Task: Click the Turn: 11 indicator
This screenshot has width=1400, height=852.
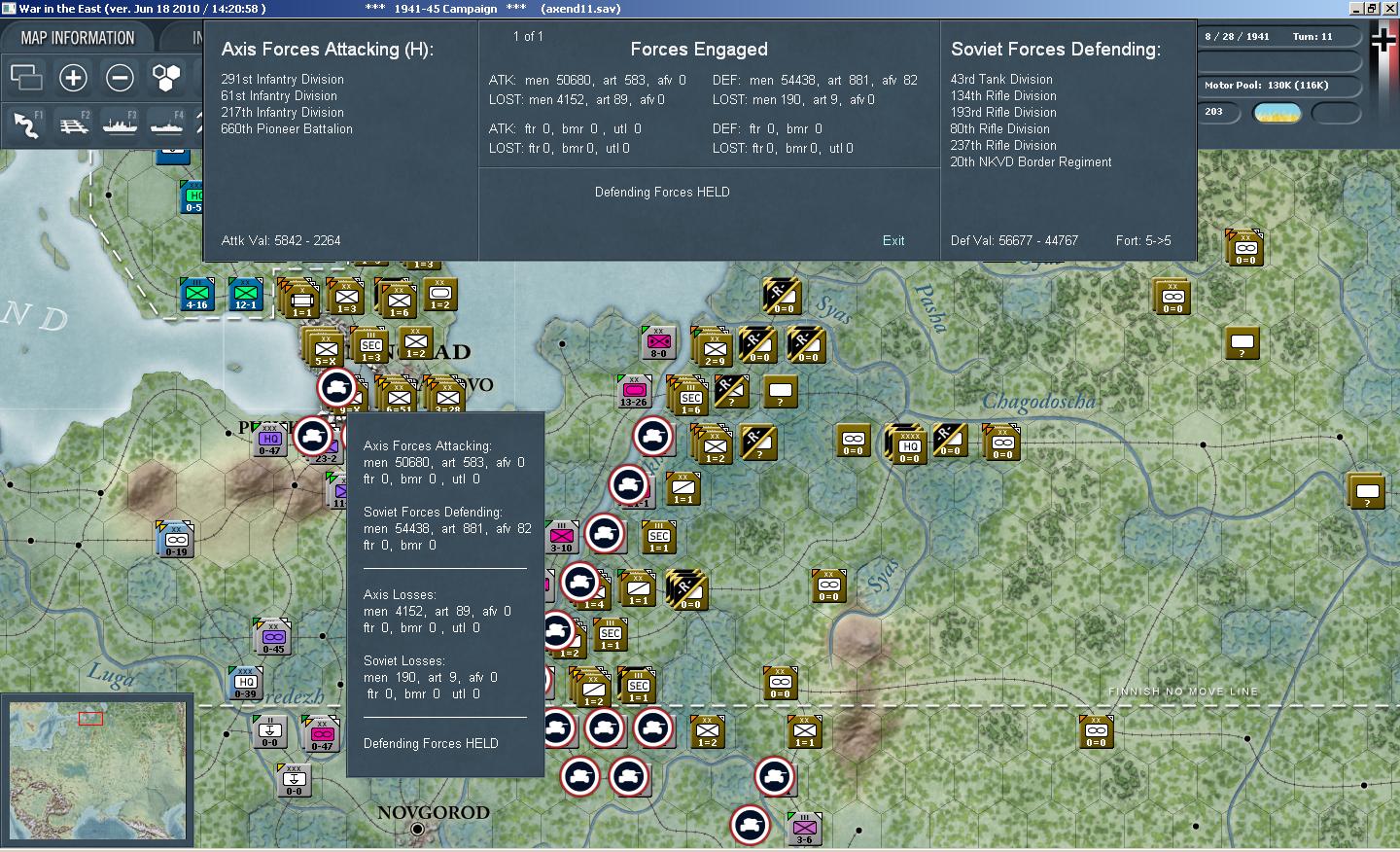Action: click(x=1312, y=37)
